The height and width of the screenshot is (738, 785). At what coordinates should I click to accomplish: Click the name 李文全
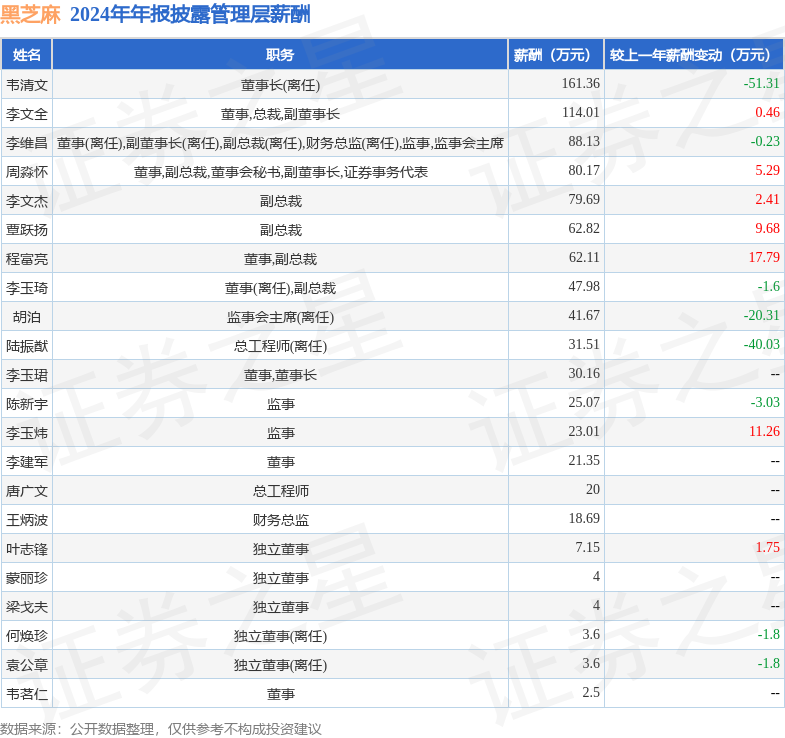click(x=27, y=114)
